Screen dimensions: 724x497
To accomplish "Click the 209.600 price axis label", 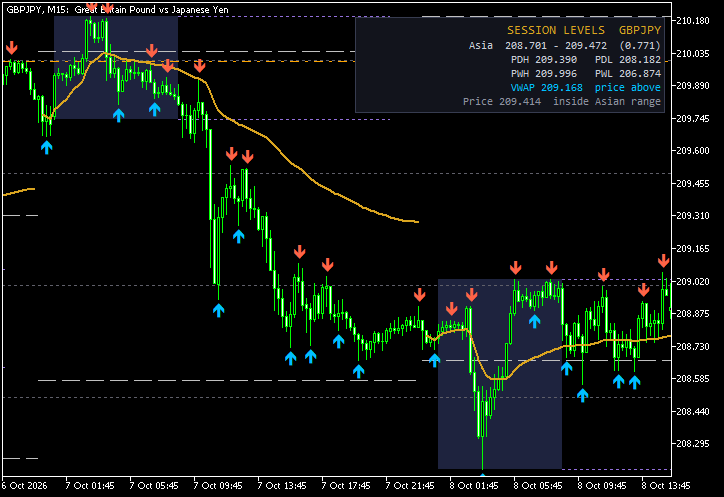I will (x=693, y=151).
